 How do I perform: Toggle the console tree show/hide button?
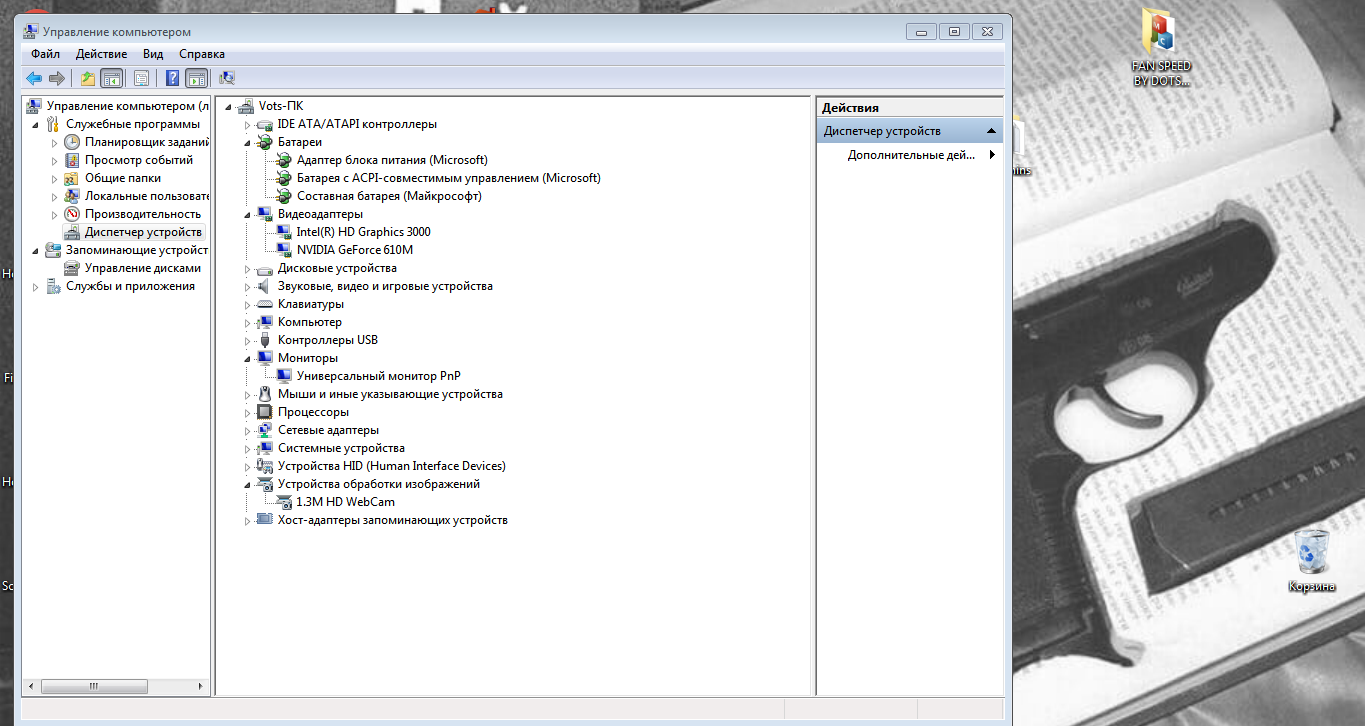tap(111, 78)
